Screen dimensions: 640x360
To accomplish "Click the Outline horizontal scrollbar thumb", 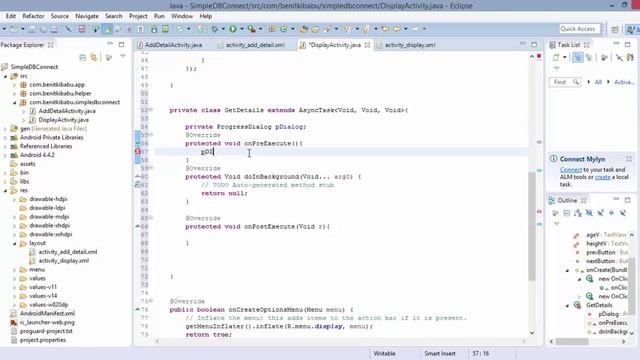I will (572, 342).
